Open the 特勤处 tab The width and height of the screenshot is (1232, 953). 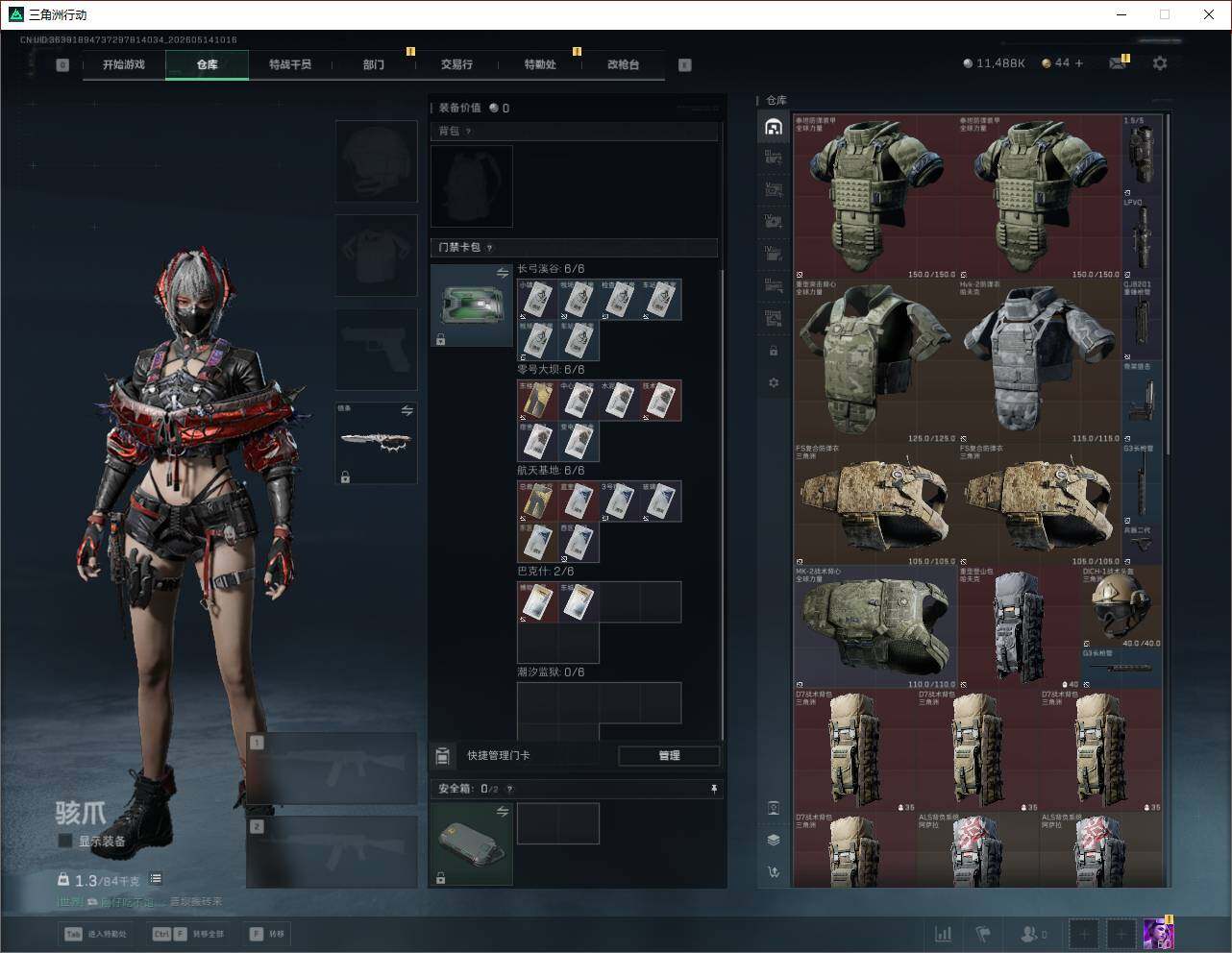coord(540,64)
